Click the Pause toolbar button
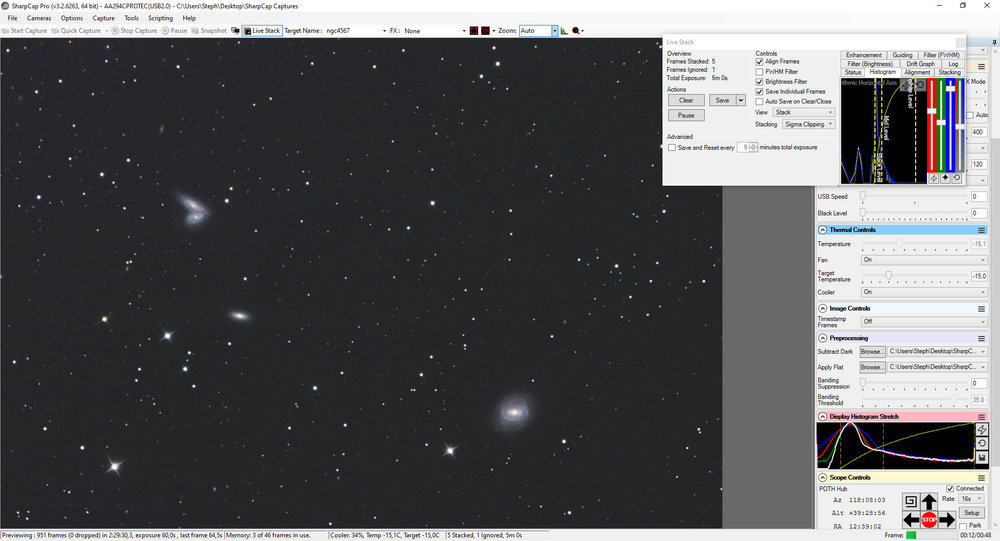Viewport: 1000px width, 541px height. 174,31
